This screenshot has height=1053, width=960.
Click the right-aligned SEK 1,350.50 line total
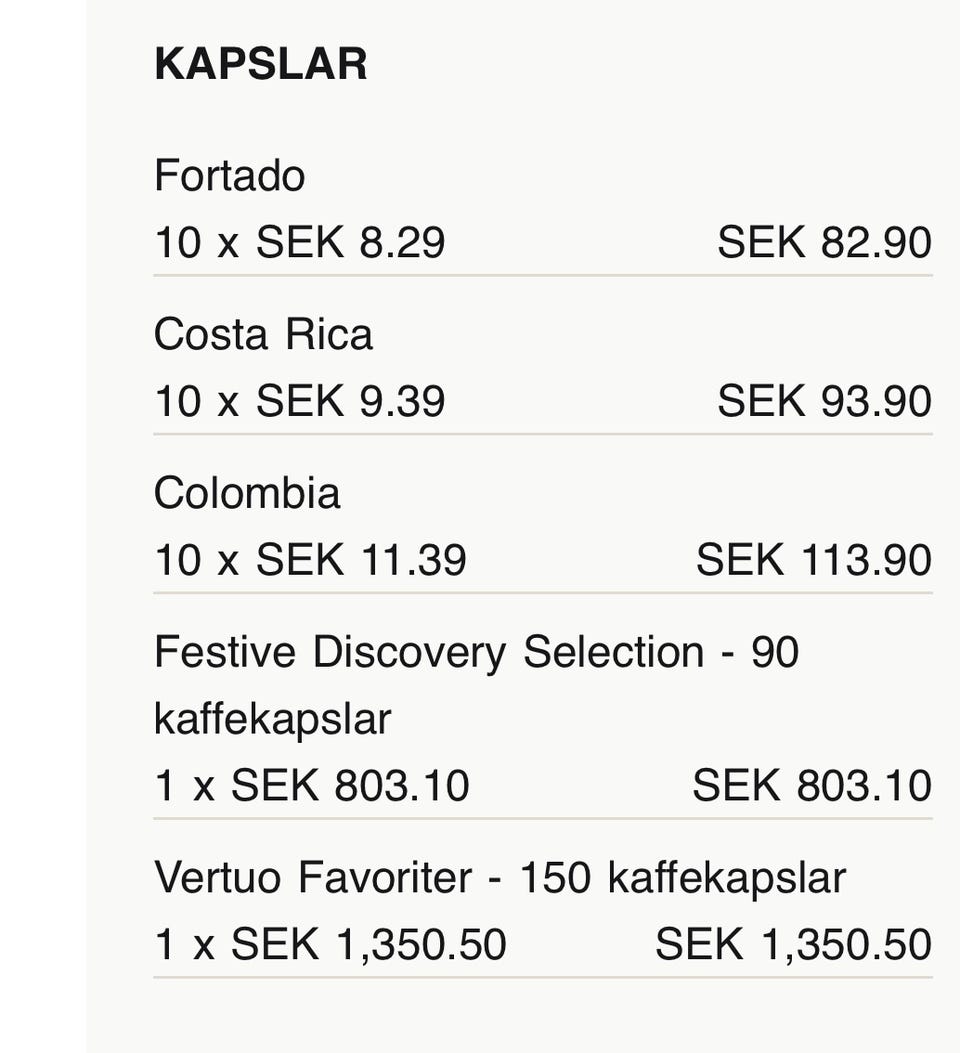793,945
